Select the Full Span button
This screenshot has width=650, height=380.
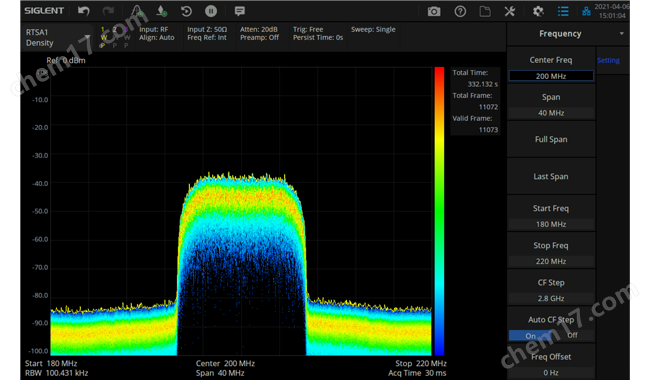(551, 140)
